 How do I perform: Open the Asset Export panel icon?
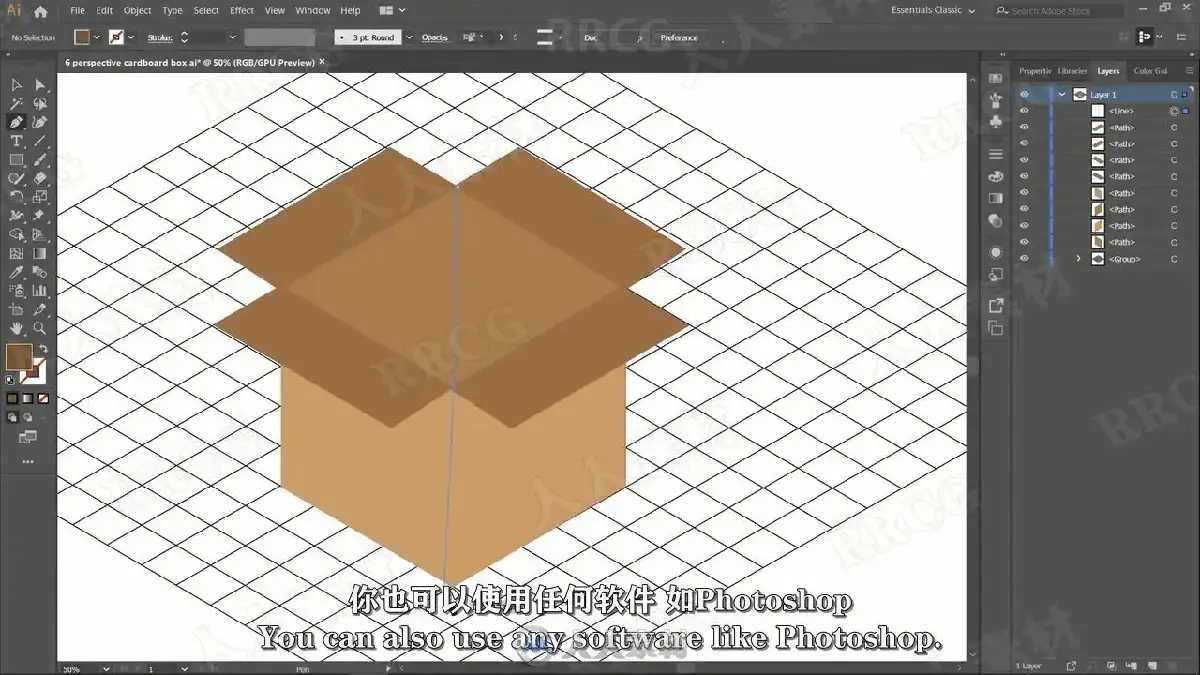click(x=995, y=306)
